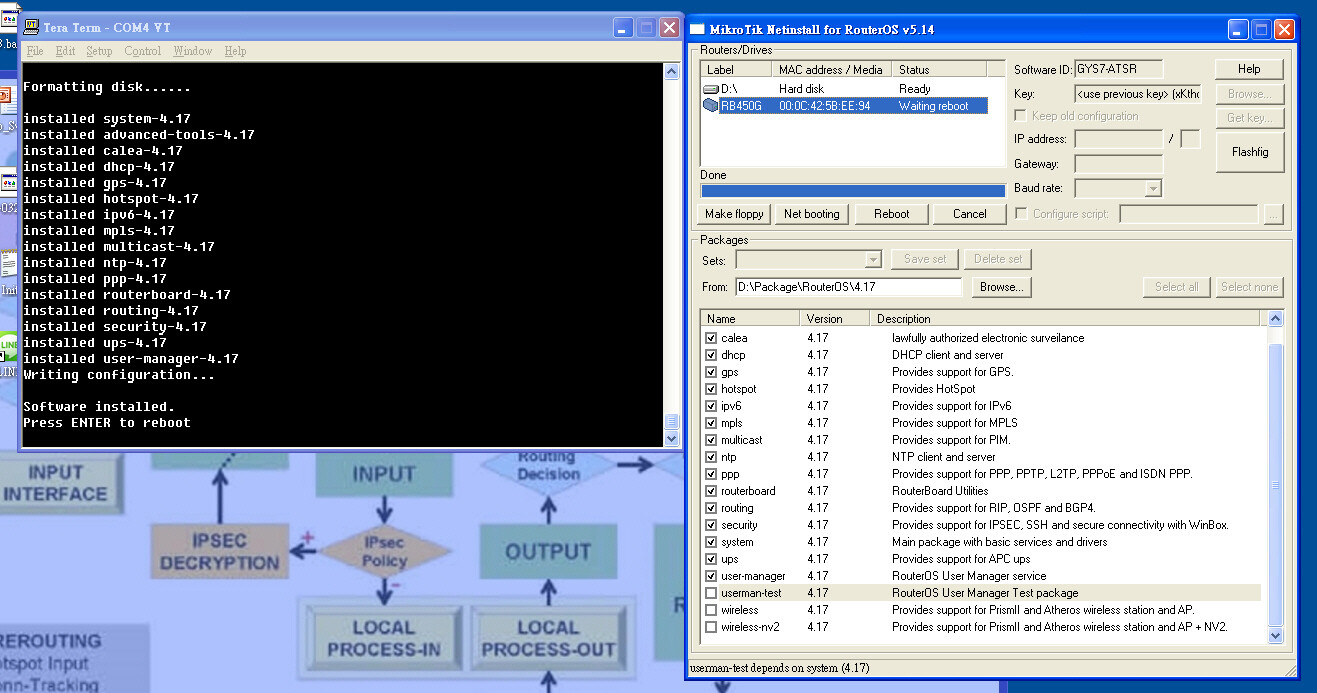Uncheck the ipv6 package checkbox
The image size is (1317, 693).
coord(711,406)
